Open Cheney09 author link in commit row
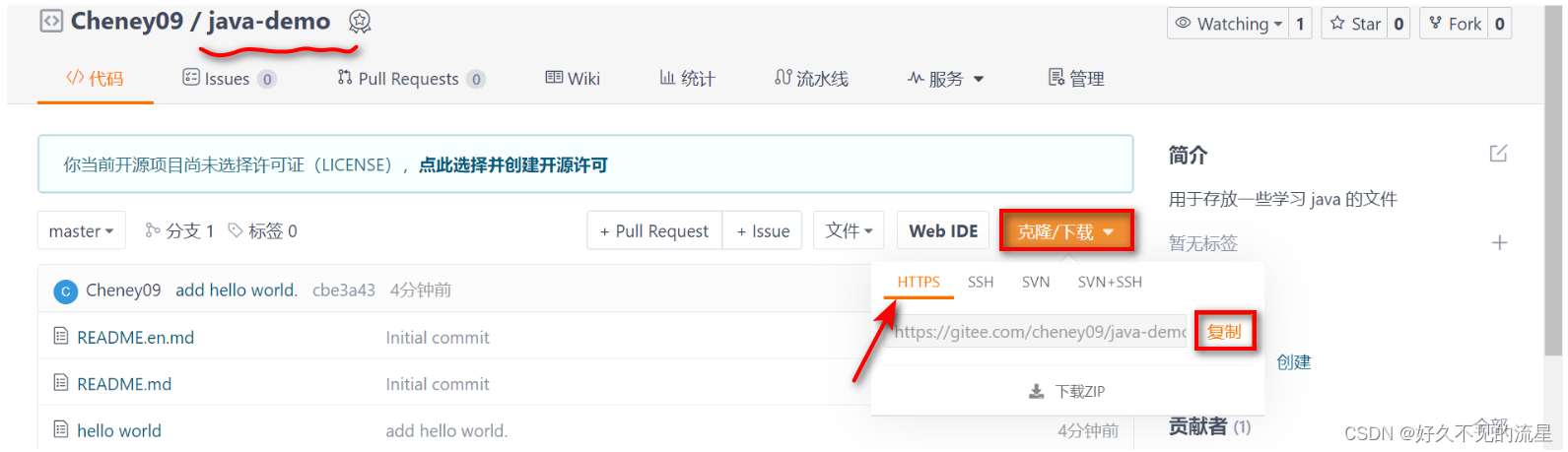The width and height of the screenshot is (1568, 452). pos(123,290)
